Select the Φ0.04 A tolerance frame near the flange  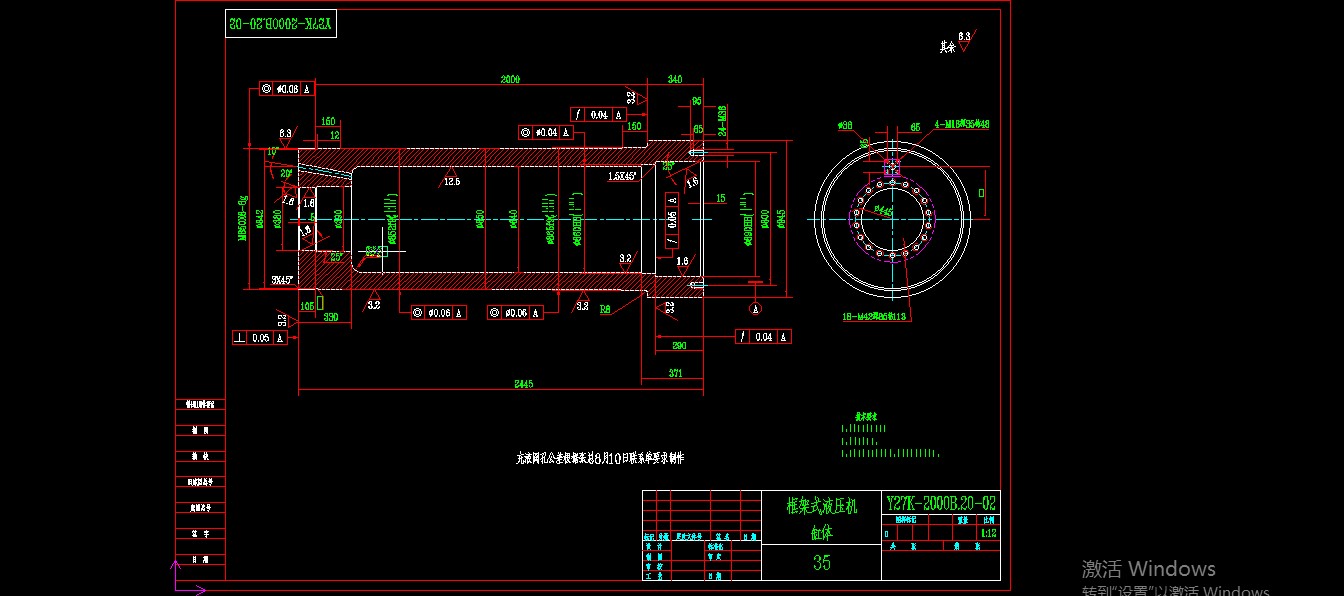[x=547, y=131]
